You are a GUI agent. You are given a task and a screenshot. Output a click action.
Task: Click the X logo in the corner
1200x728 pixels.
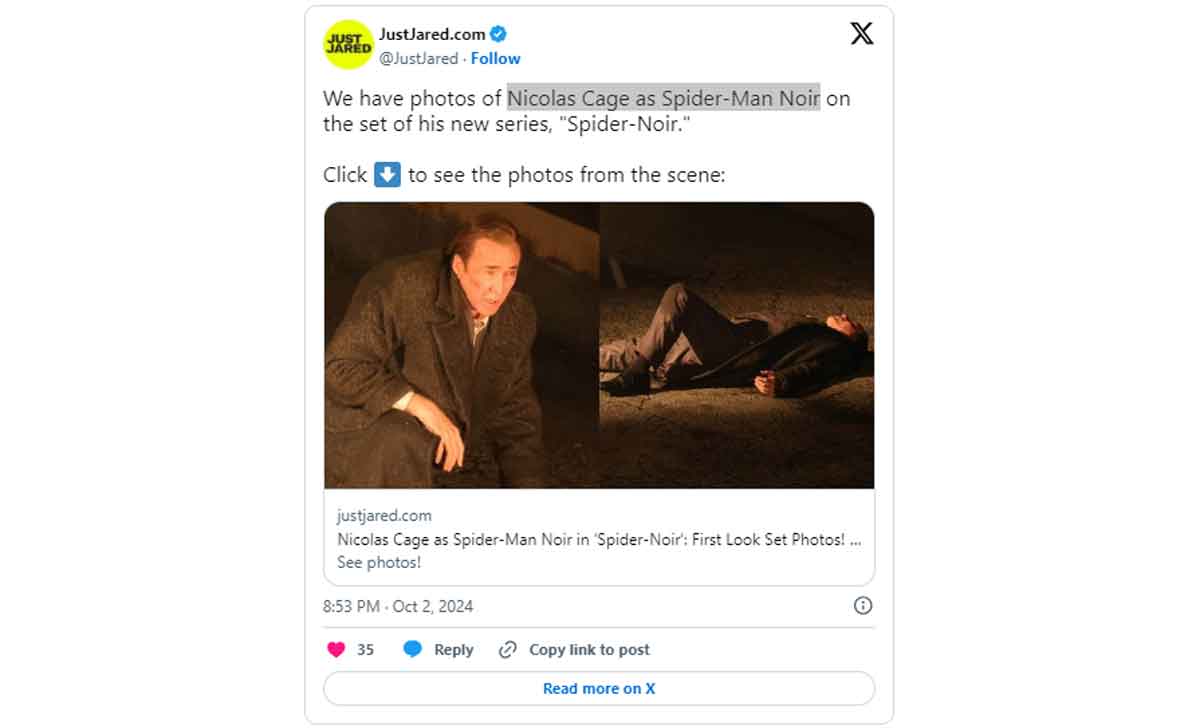[x=861, y=32]
